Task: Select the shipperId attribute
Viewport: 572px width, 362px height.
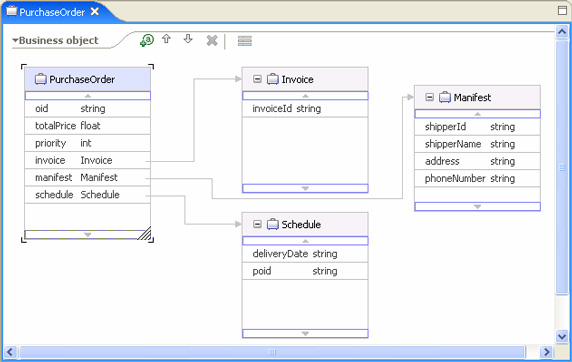Action: pyautogui.click(x=445, y=127)
